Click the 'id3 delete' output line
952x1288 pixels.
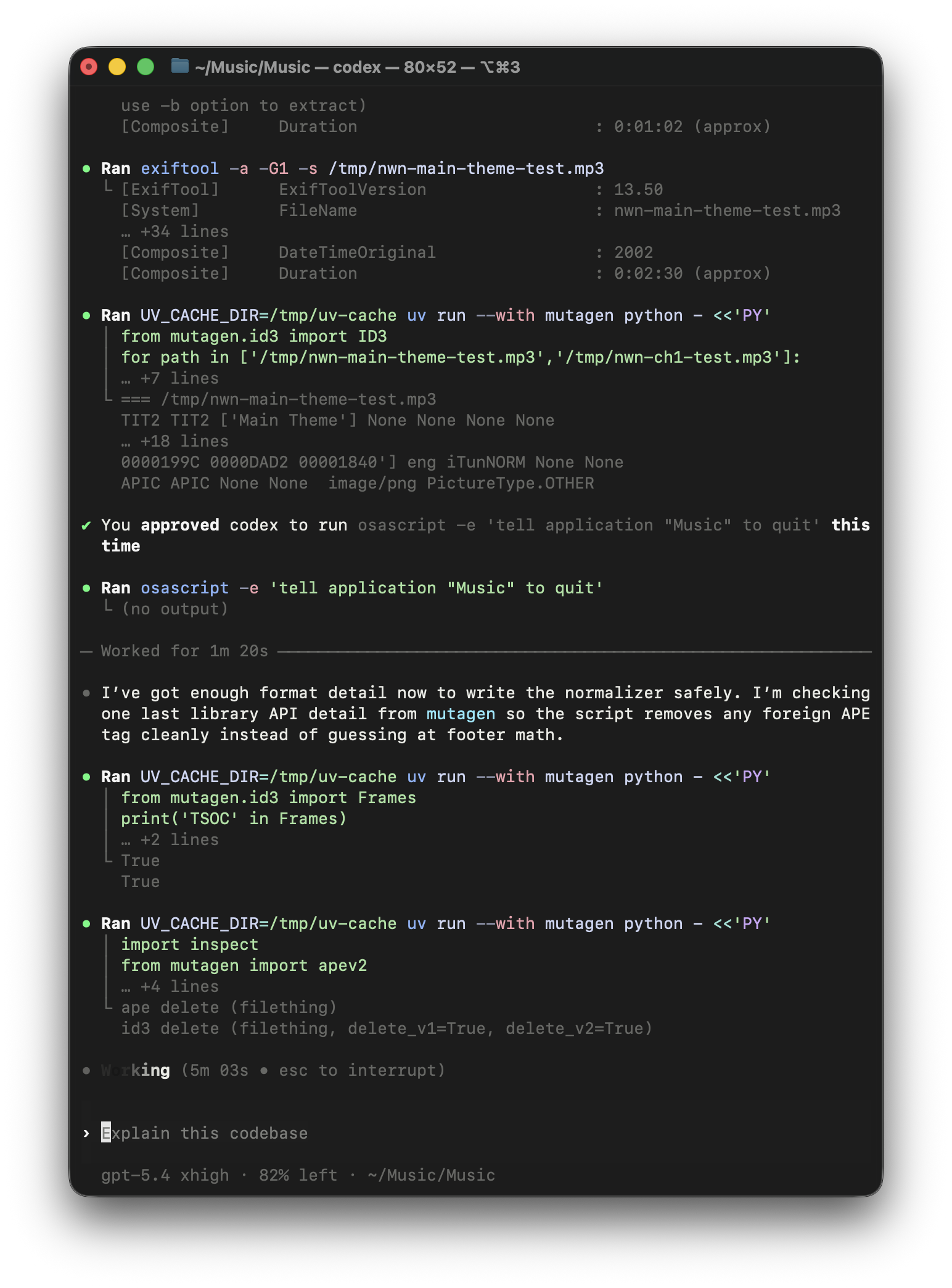[x=387, y=1029]
